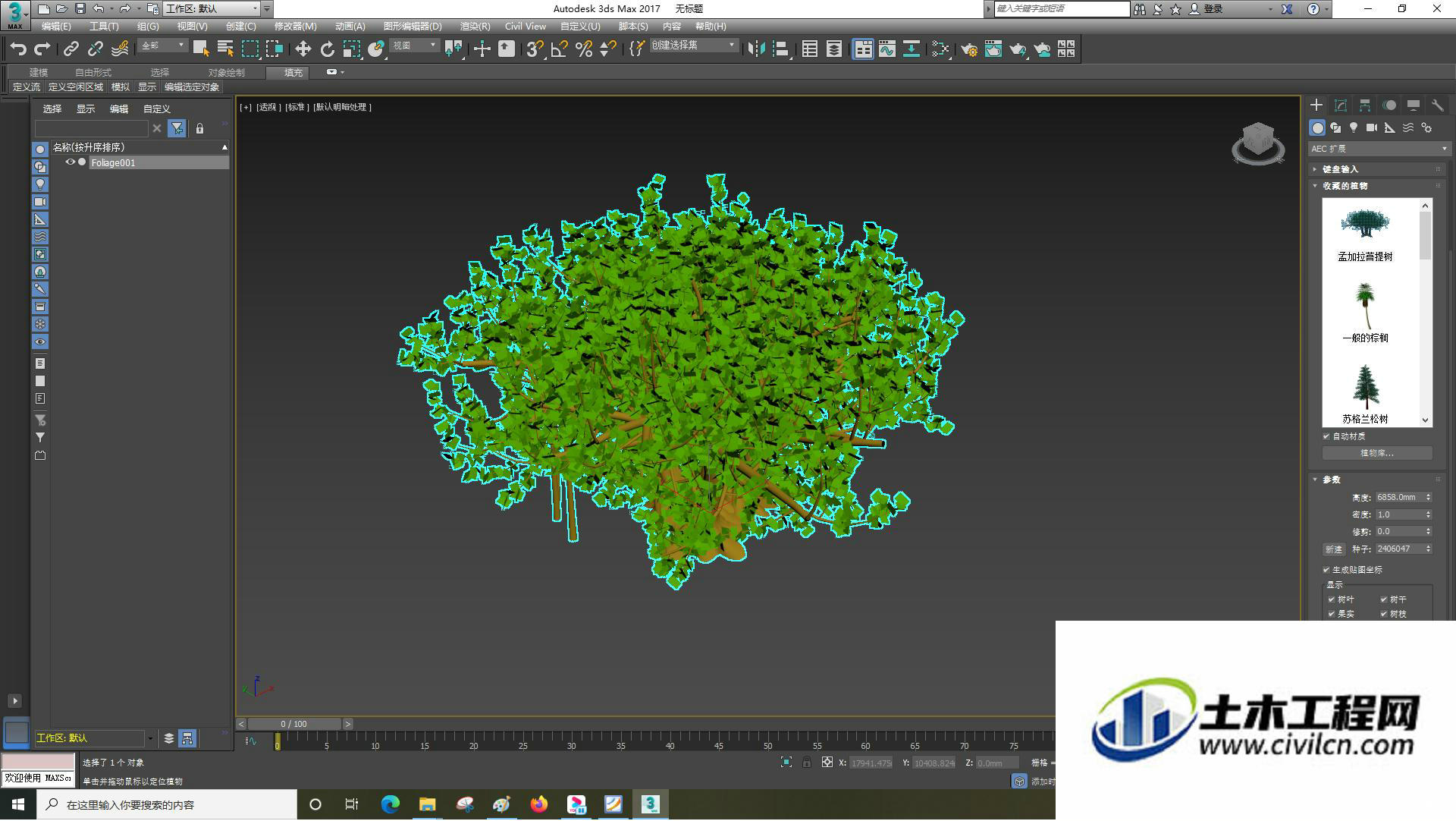Activate the Select and Link tool

coord(71,49)
